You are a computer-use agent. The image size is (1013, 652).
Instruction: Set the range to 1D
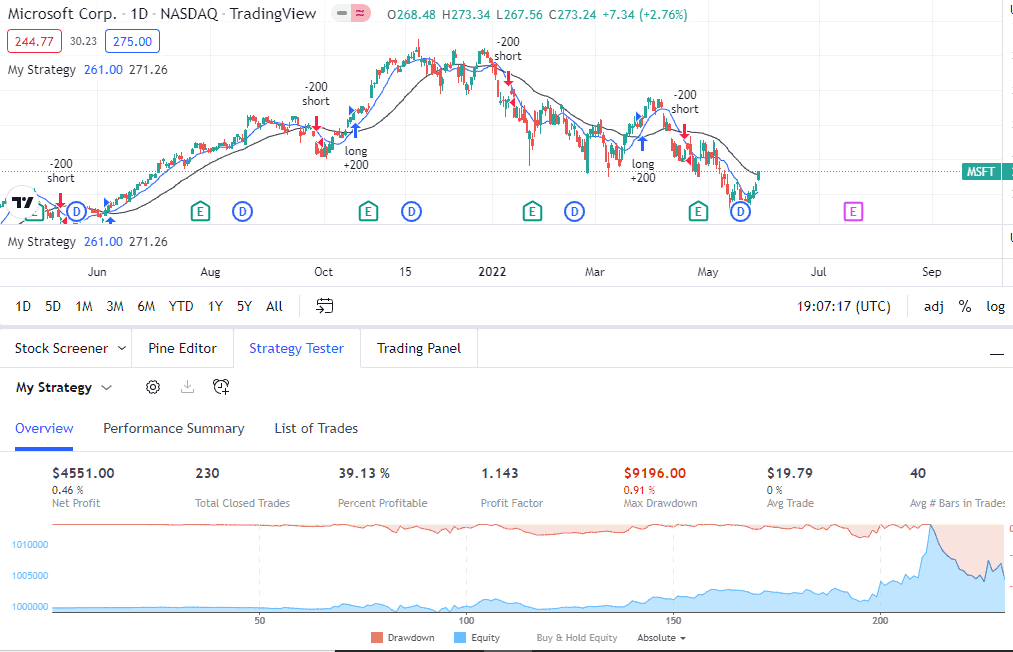pyautogui.click(x=23, y=306)
